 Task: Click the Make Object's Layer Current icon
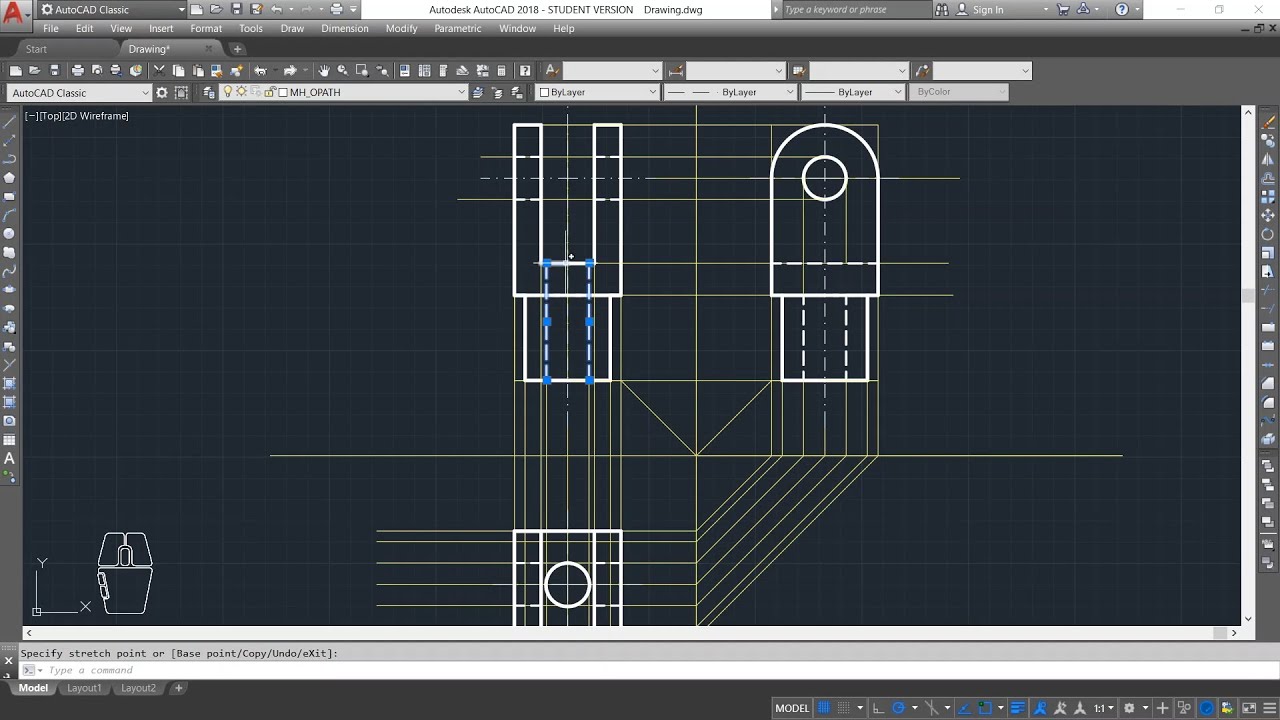pyautogui.click(x=478, y=92)
